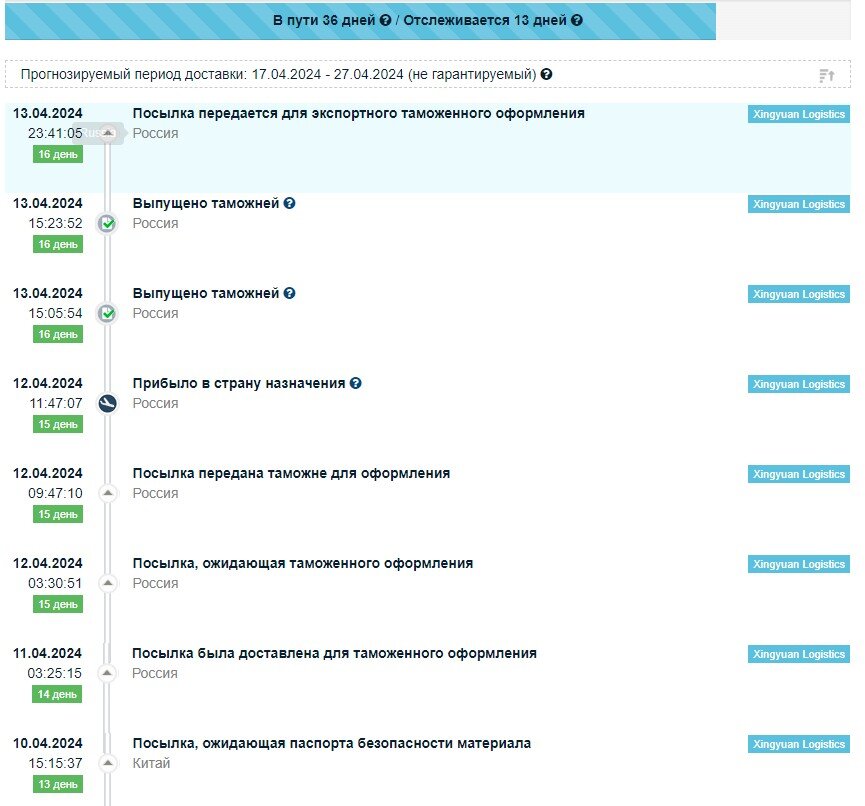
Task: Click help icon after delivery forecast period
Action: coord(546,74)
